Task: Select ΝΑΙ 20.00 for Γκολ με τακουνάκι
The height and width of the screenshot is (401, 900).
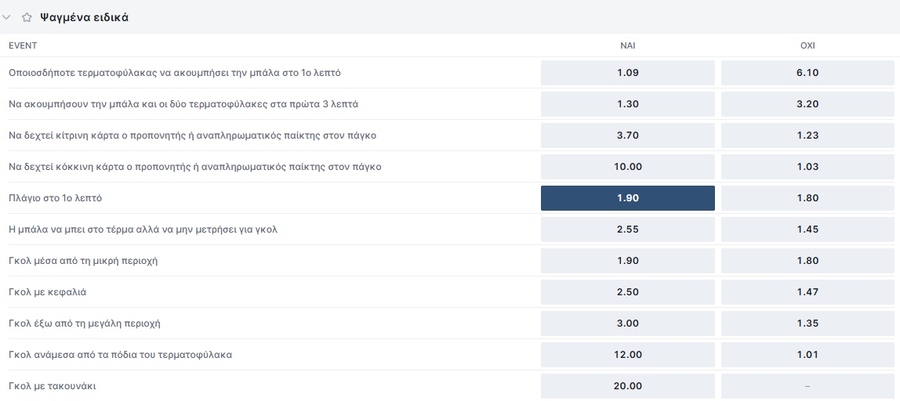Action: 628,386
